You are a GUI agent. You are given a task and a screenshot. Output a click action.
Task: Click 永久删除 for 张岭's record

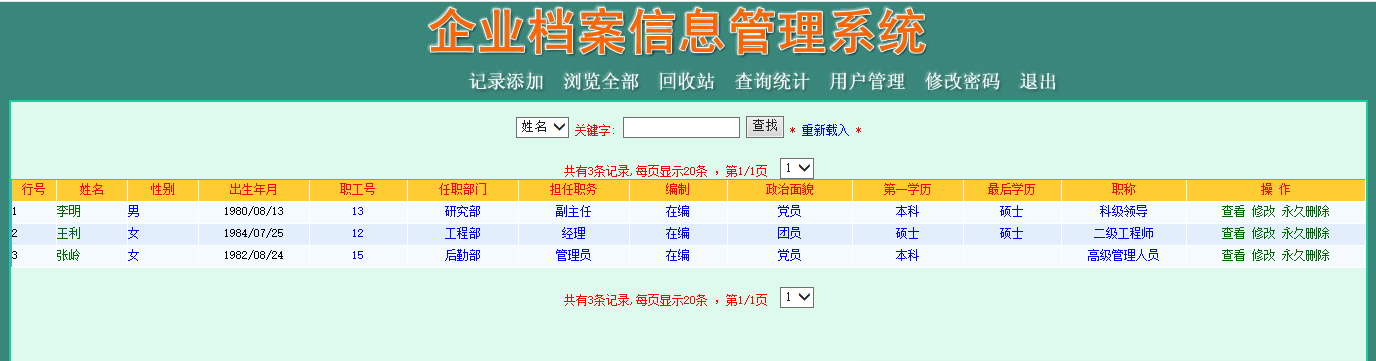click(1305, 255)
